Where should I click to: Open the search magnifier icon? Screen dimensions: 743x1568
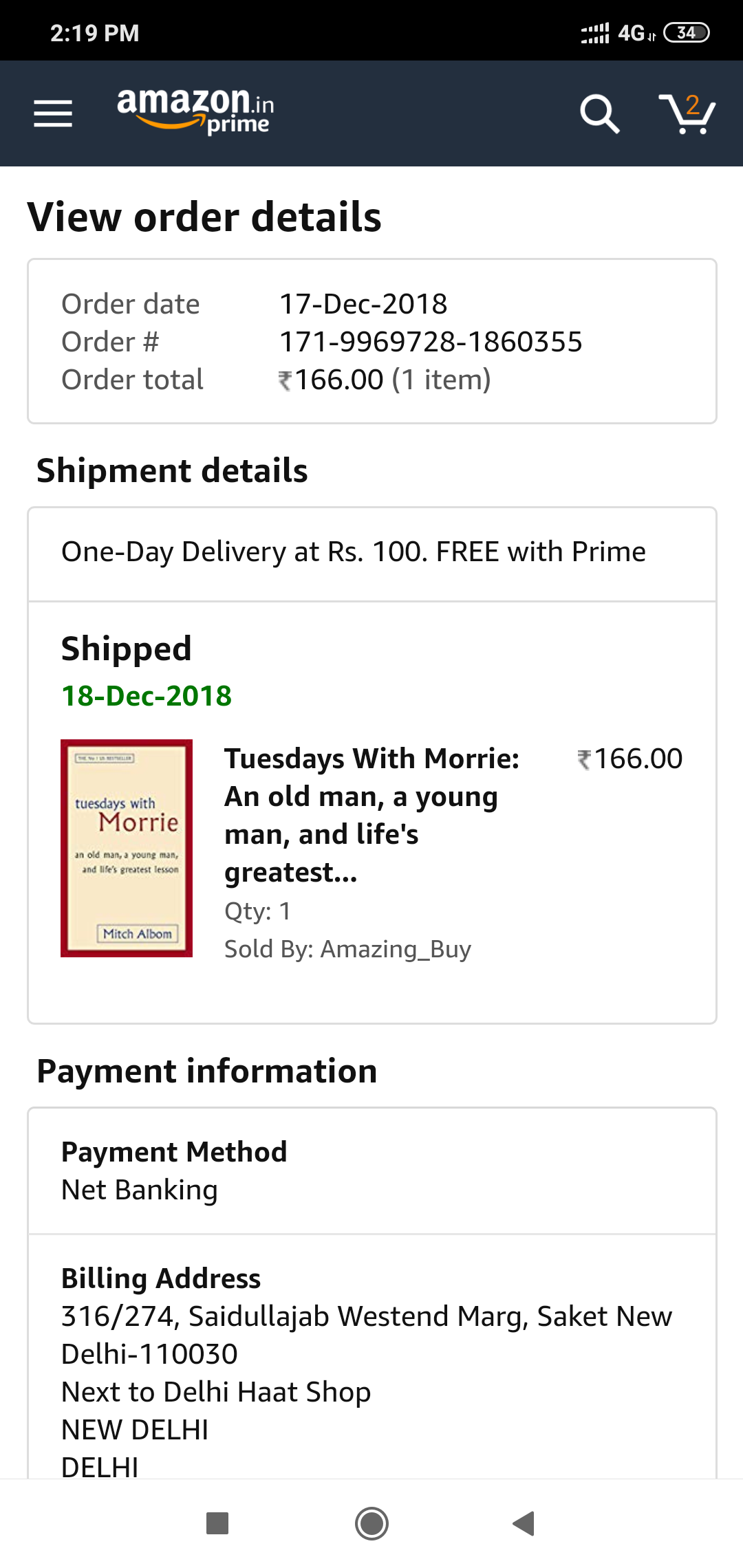[599, 113]
